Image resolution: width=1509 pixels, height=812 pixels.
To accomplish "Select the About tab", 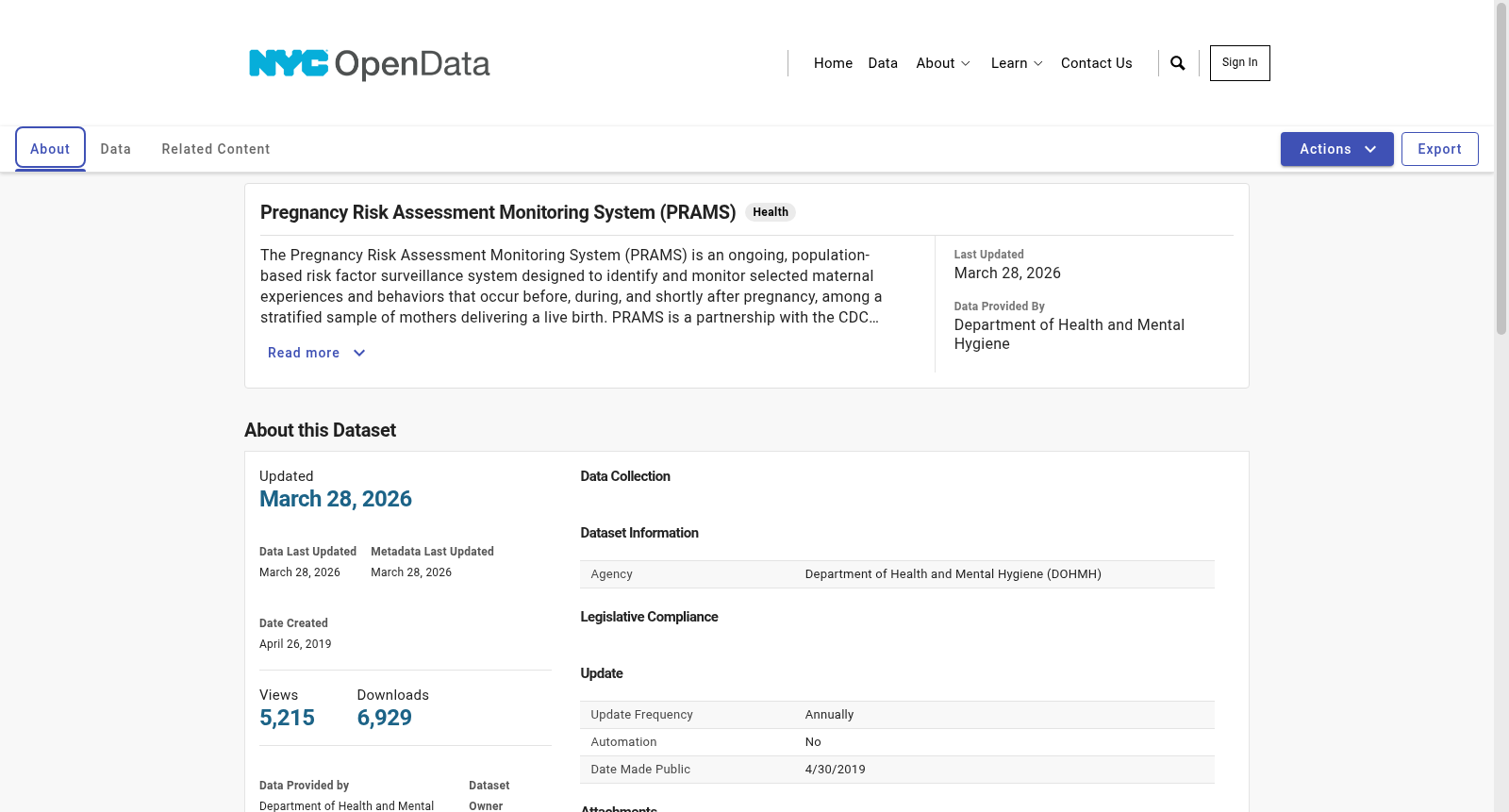I will pos(50,149).
